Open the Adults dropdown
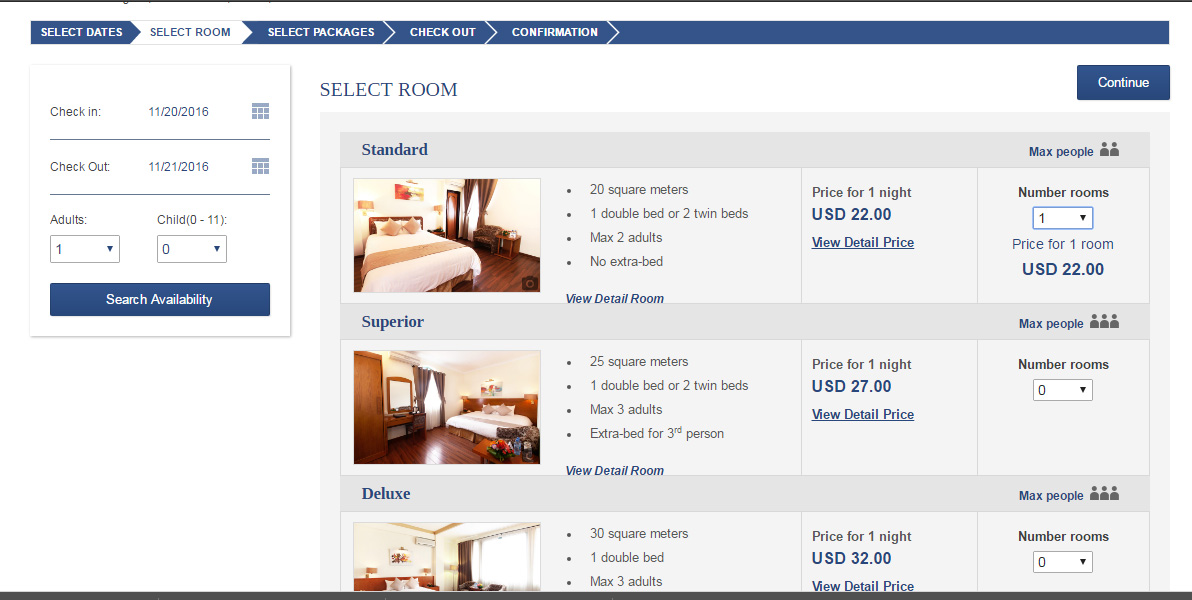Screen dimensions: 1192x600 (85, 249)
